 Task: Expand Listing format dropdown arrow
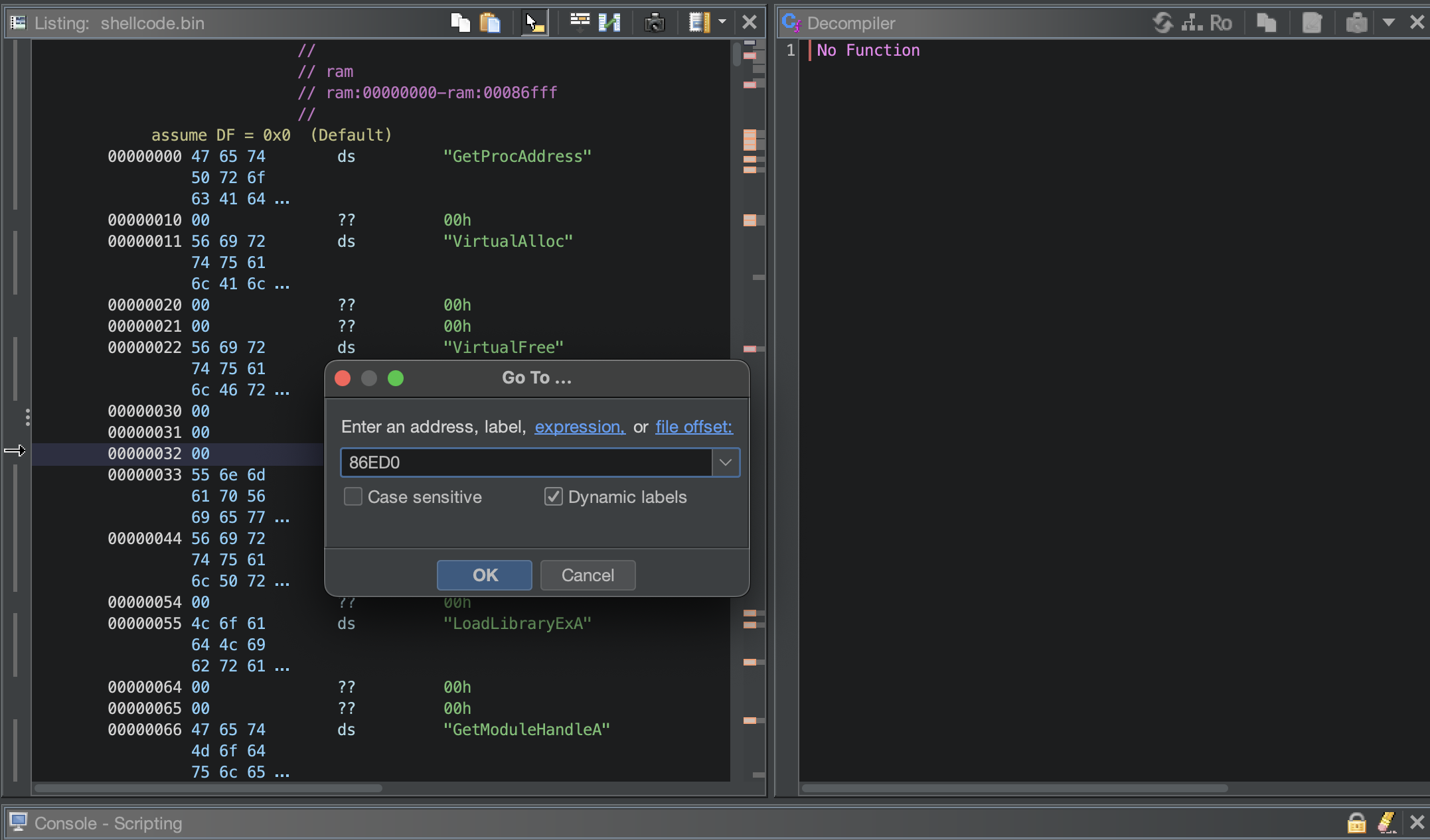click(722, 22)
